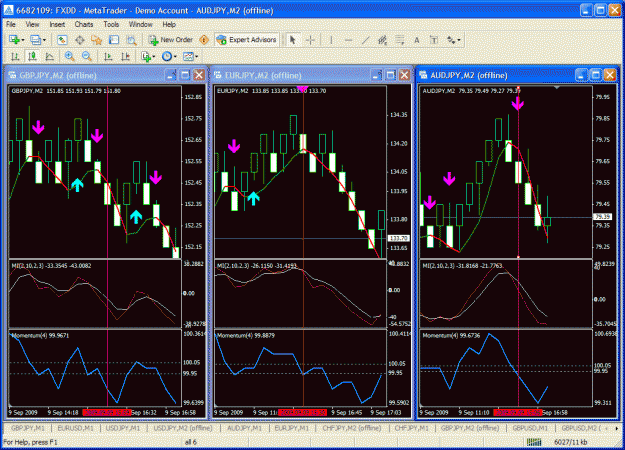The image size is (625, 450).
Task: Click the 79.39 price marker in AUDJPY
Action: (x=602, y=217)
